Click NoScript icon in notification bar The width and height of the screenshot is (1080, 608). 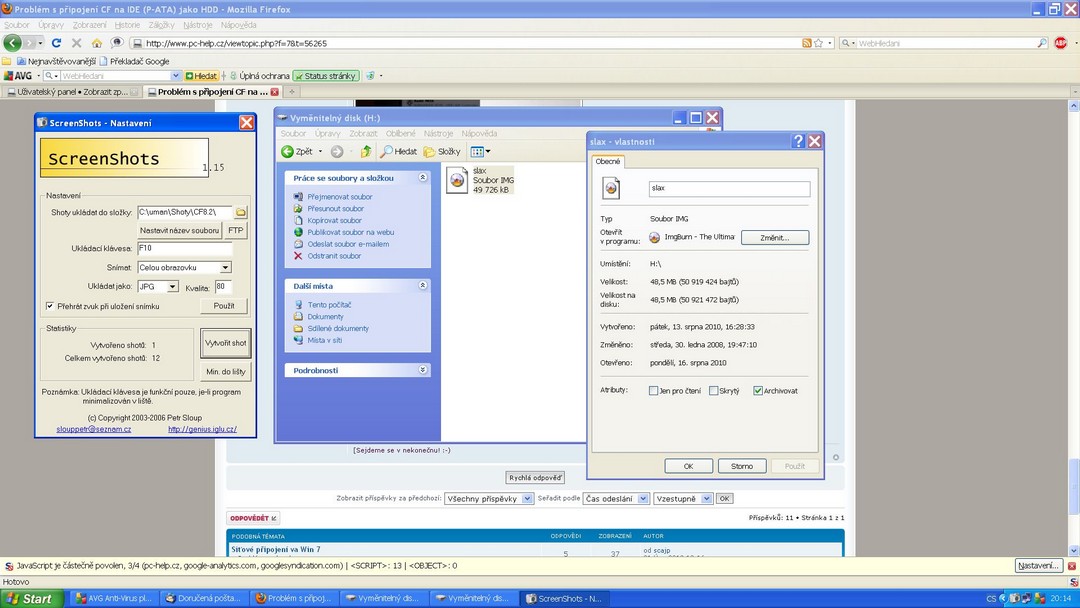[9, 566]
